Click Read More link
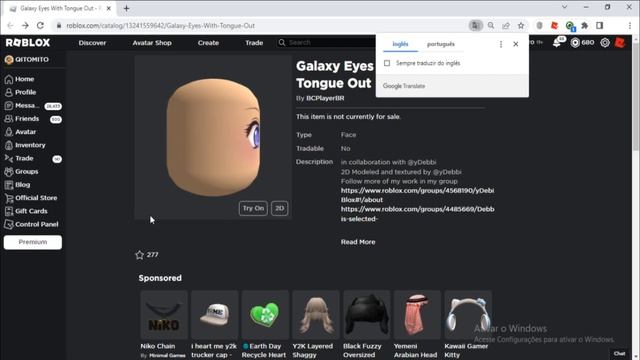This screenshot has height=360, width=640. [x=358, y=242]
